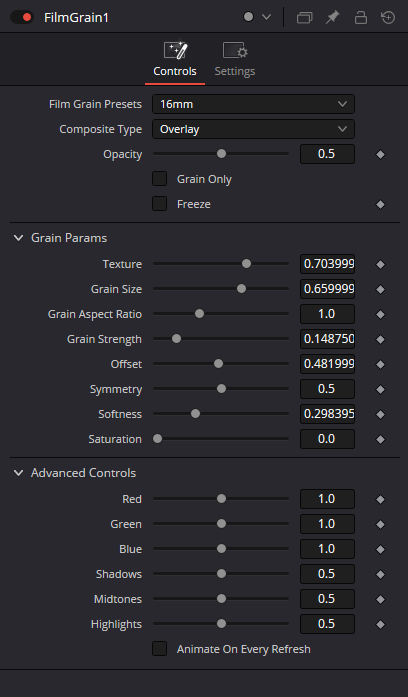Adjust the Symmetry slider
Viewport: 408px width, 697px height.
(x=221, y=389)
